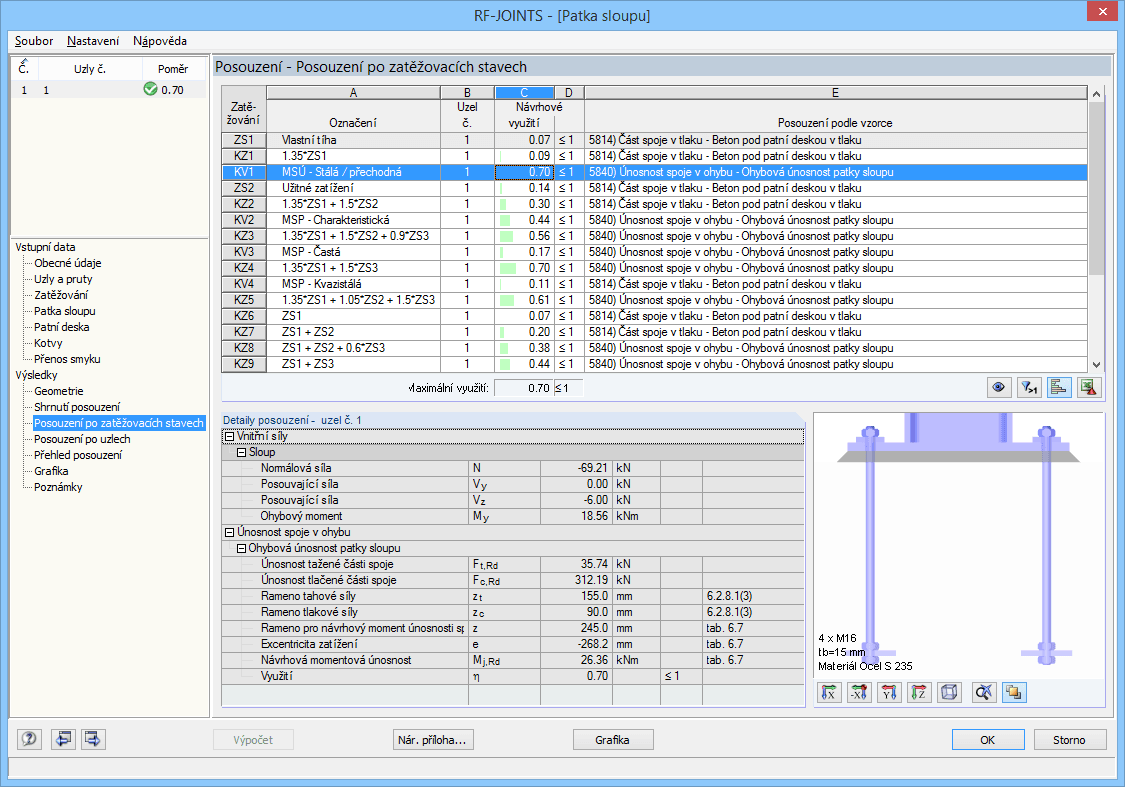The width and height of the screenshot is (1125, 787).
Task: Click the Nár. příloha... button
Action: click(x=433, y=740)
